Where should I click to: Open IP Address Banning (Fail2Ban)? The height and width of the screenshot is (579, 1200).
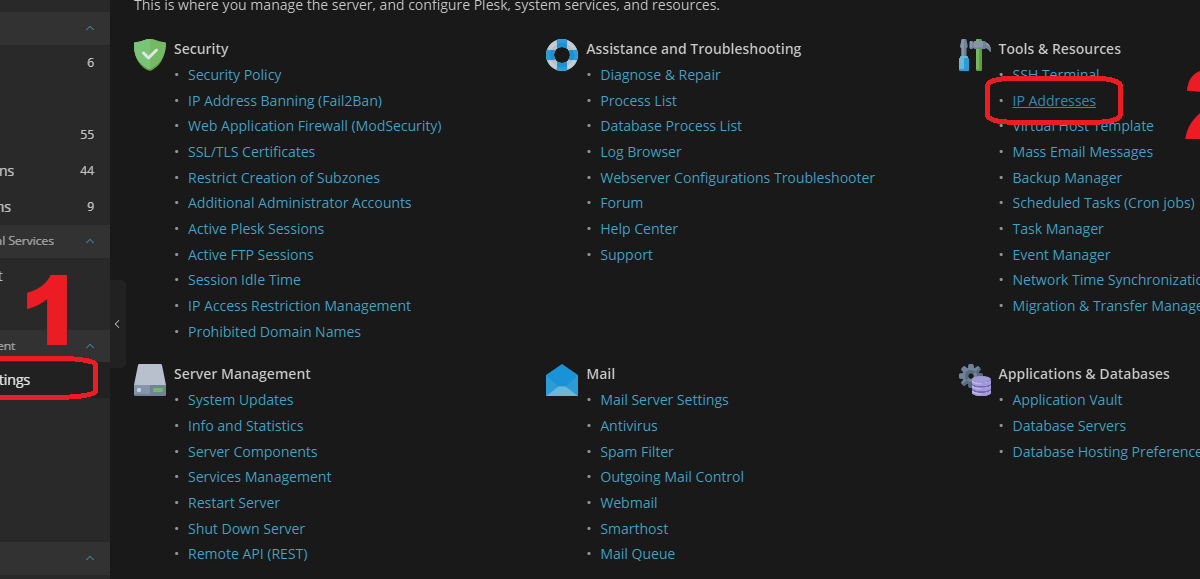point(284,101)
